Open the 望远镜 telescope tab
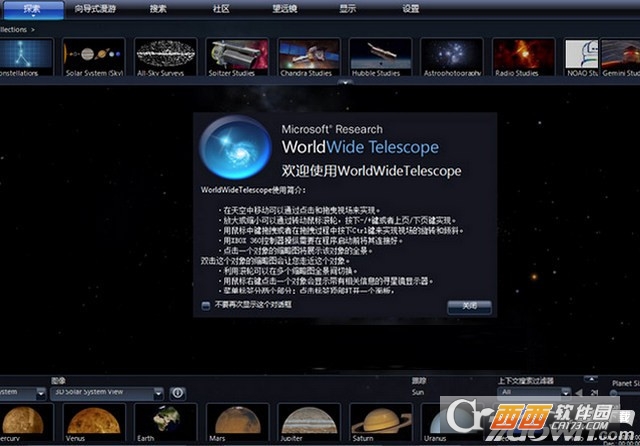Viewport: 640px width, 446px height. (285, 9)
